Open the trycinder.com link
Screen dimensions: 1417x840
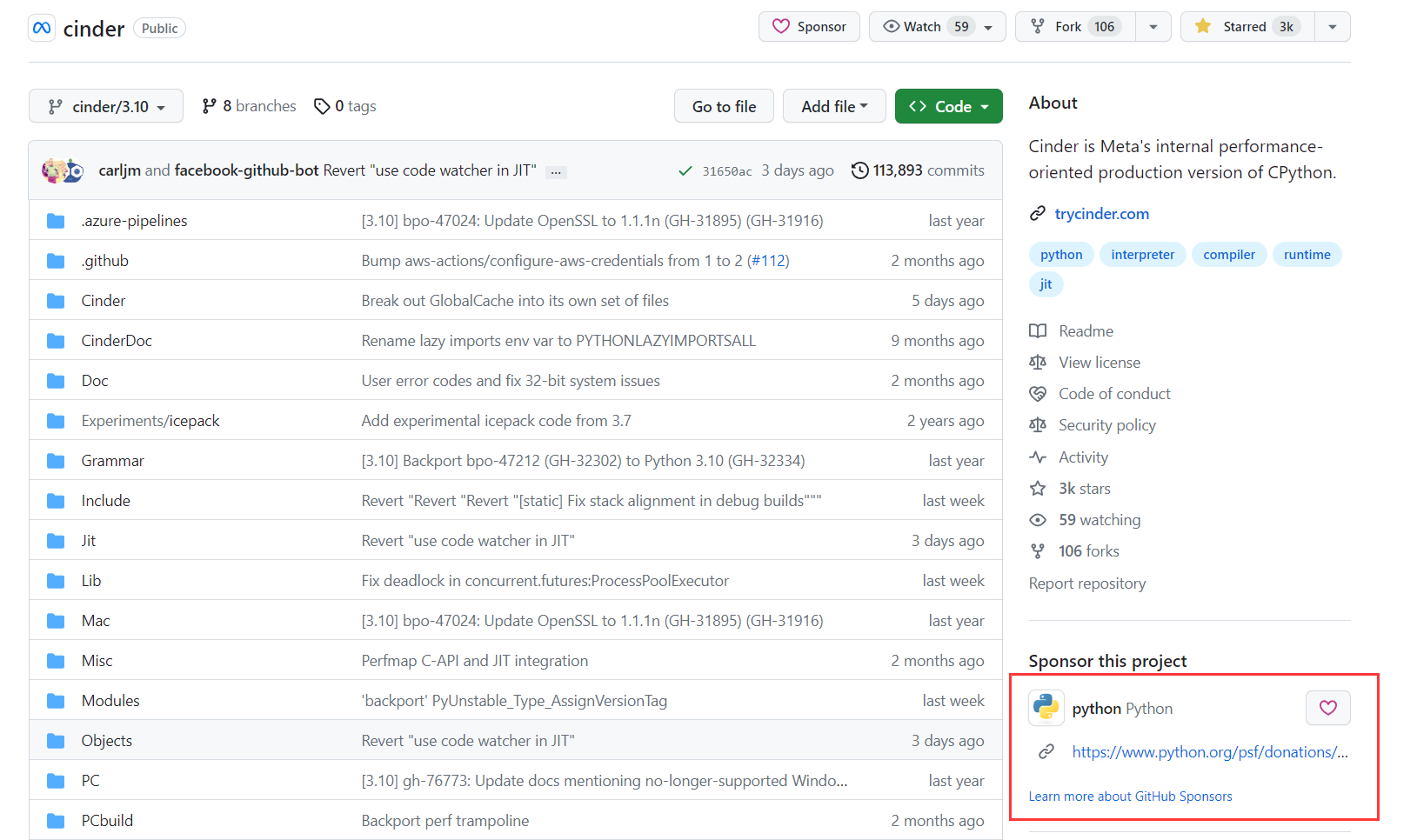click(x=1101, y=214)
